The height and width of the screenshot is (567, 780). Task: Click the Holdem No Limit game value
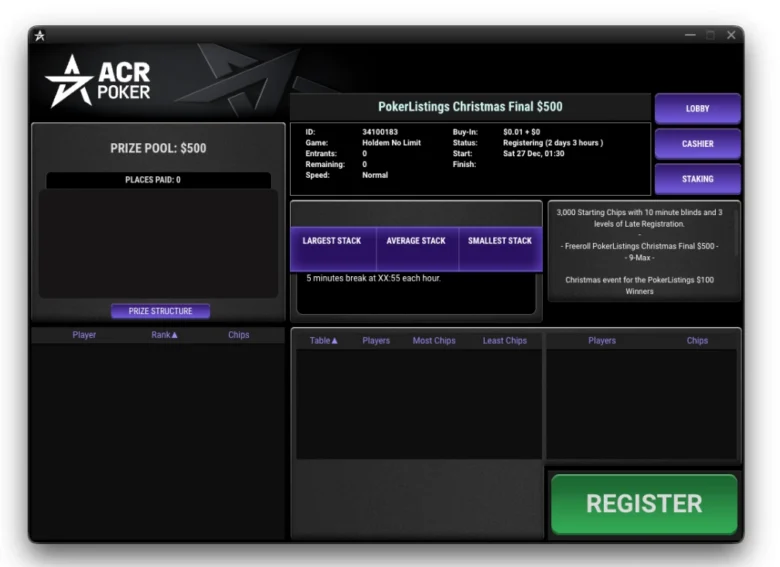pos(391,143)
